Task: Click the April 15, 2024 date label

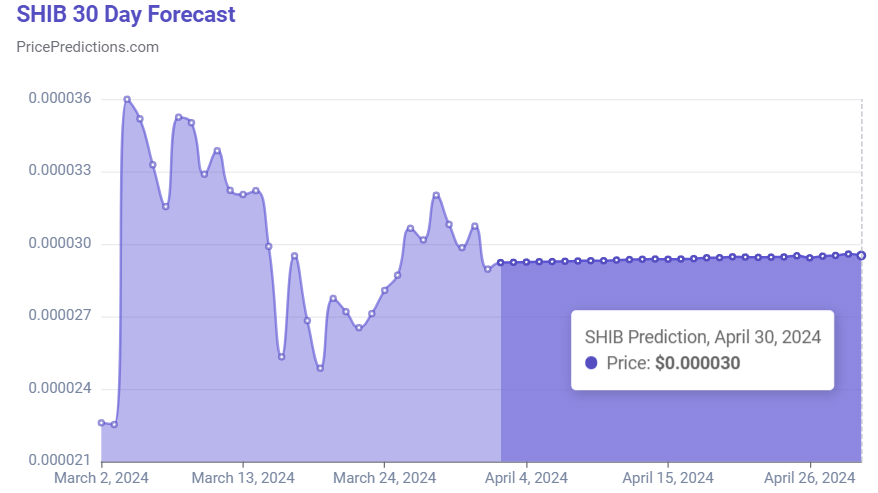Action: coord(668,478)
